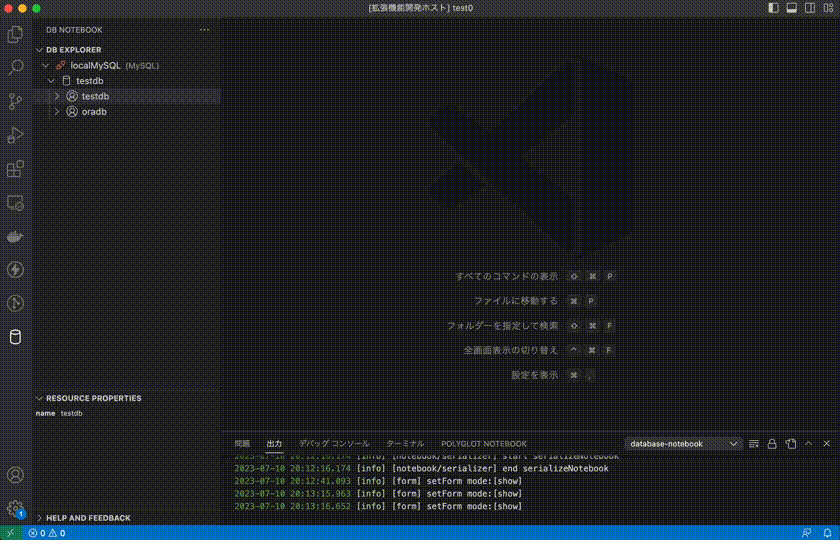This screenshot has height=540, width=840.
Task: Collapse the RESOURCE PROPERTIES section
Action: point(39,399)
